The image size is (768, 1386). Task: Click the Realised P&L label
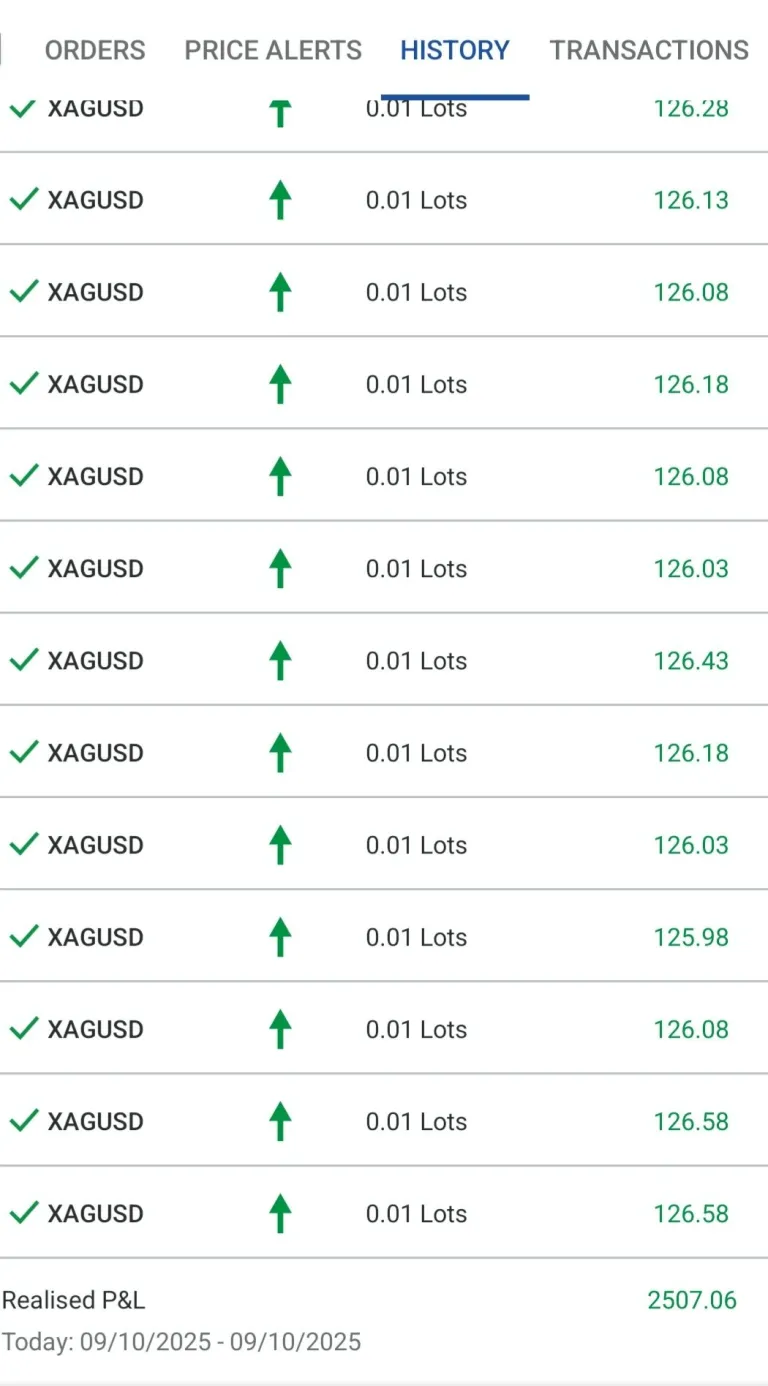(74, 1300)
